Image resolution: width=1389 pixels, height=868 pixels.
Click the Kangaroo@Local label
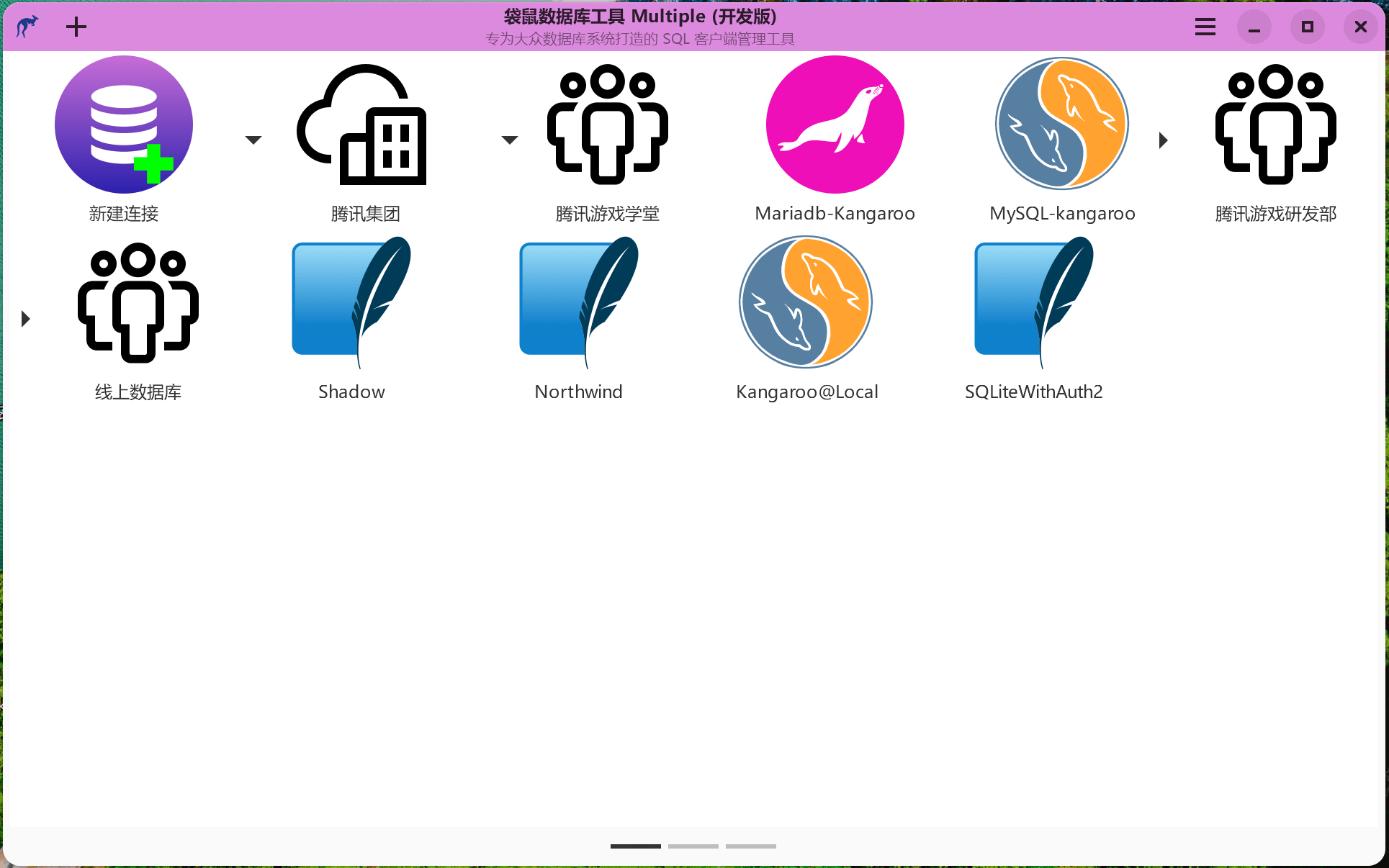(x=807, y=392)
